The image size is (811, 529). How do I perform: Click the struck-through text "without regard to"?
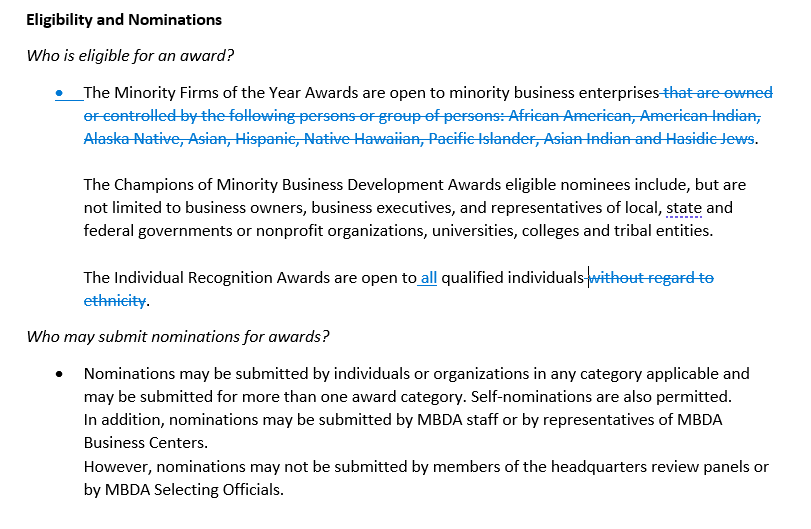pyautogui.click(x=652, y=278)
